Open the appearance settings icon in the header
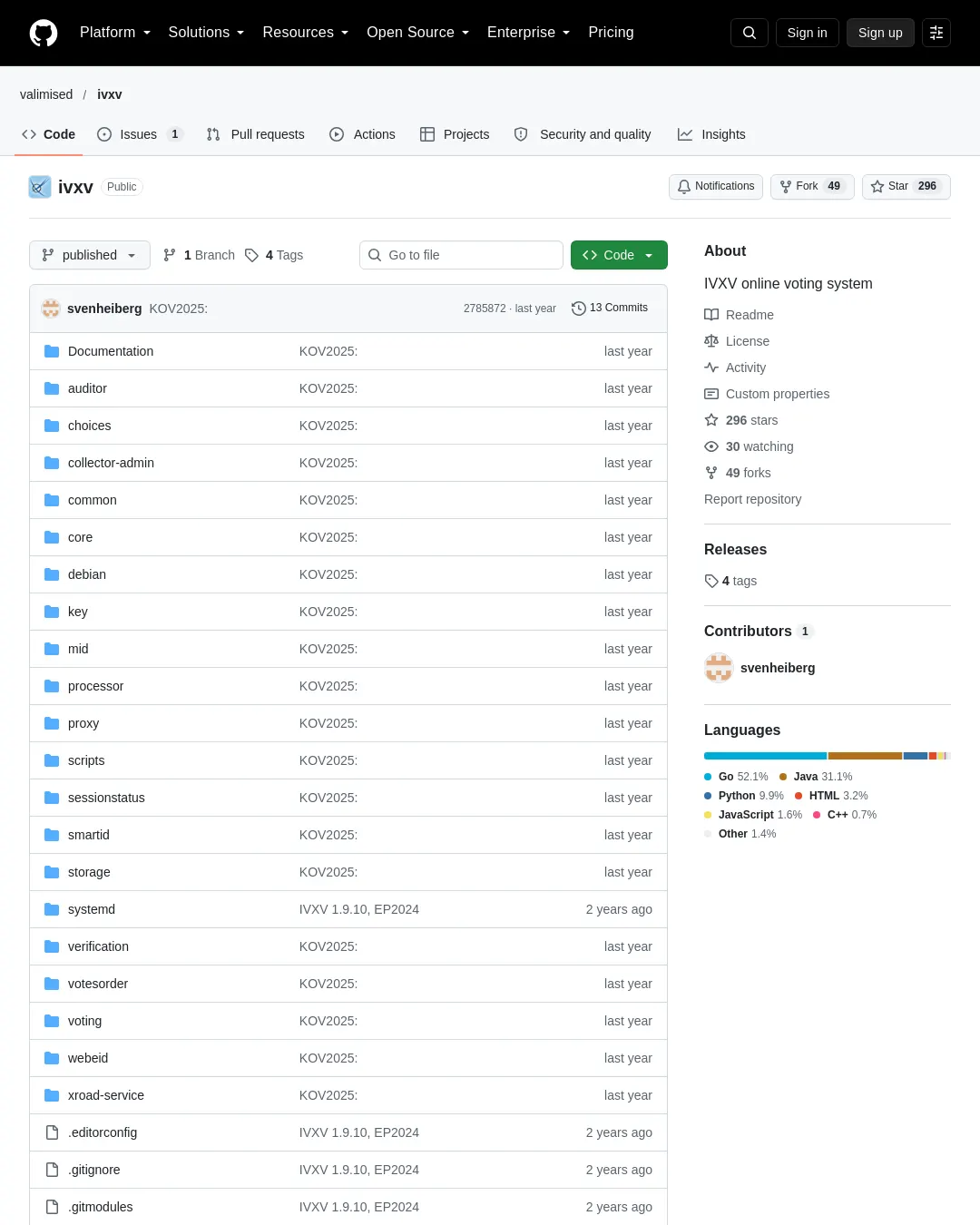The image size is (980, 1225). click(936, 33)
